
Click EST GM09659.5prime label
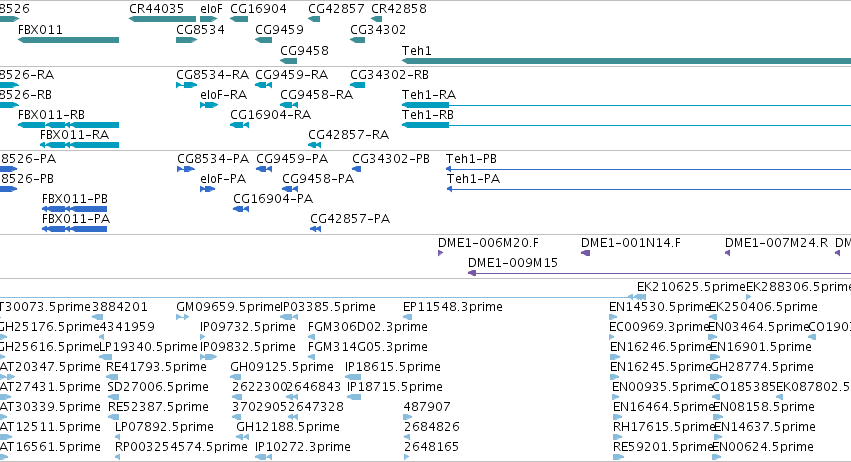point(228,307)
